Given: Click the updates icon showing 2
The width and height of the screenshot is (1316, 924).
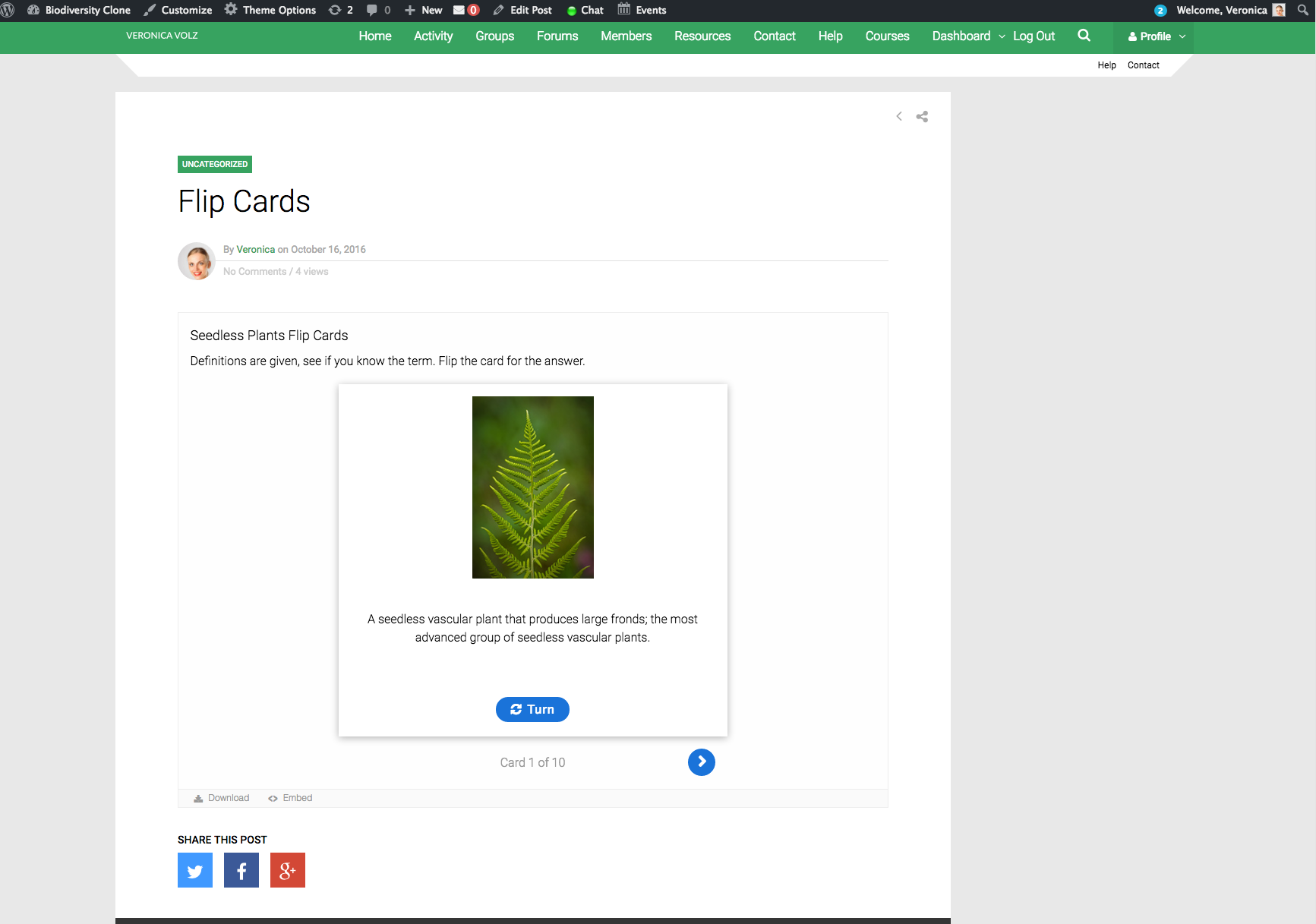Looking at the screenshot, I should (341, 10).
